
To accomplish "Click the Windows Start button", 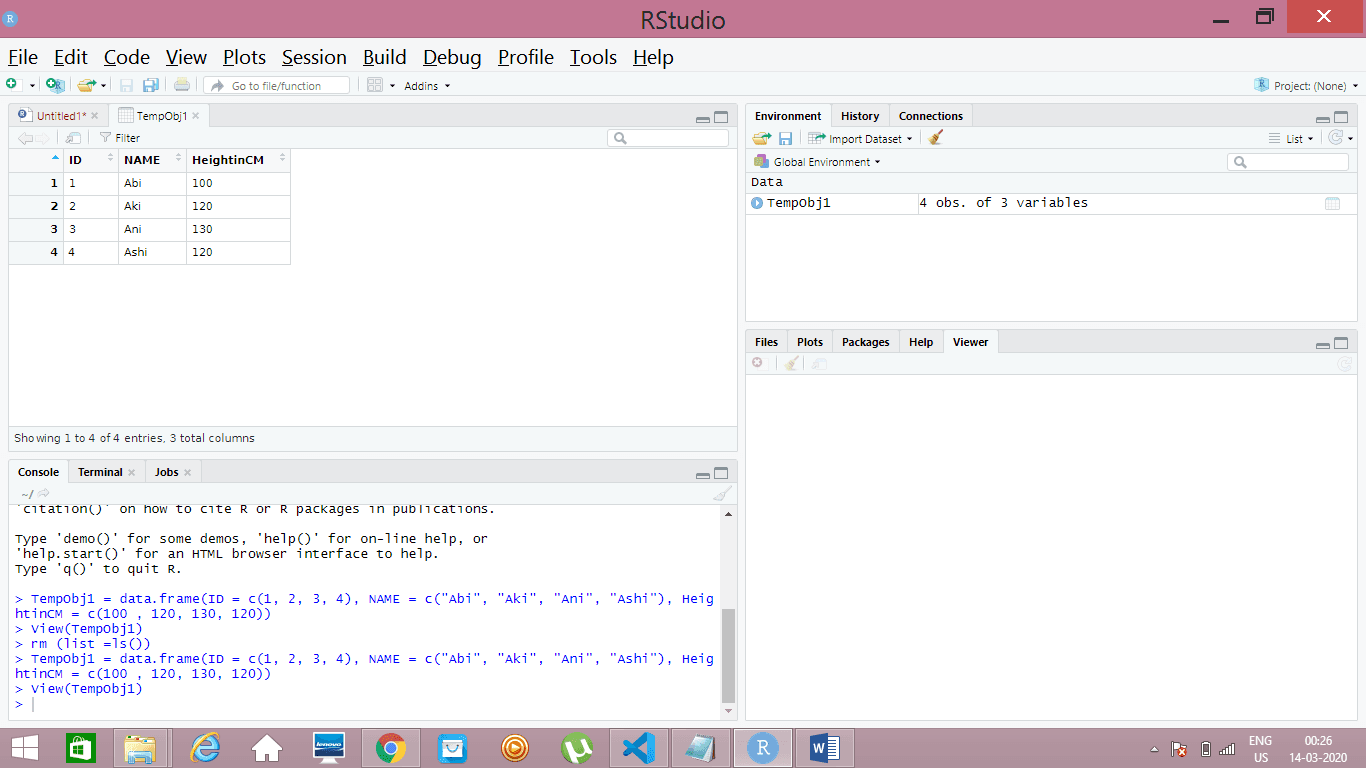I will point(24,748).
